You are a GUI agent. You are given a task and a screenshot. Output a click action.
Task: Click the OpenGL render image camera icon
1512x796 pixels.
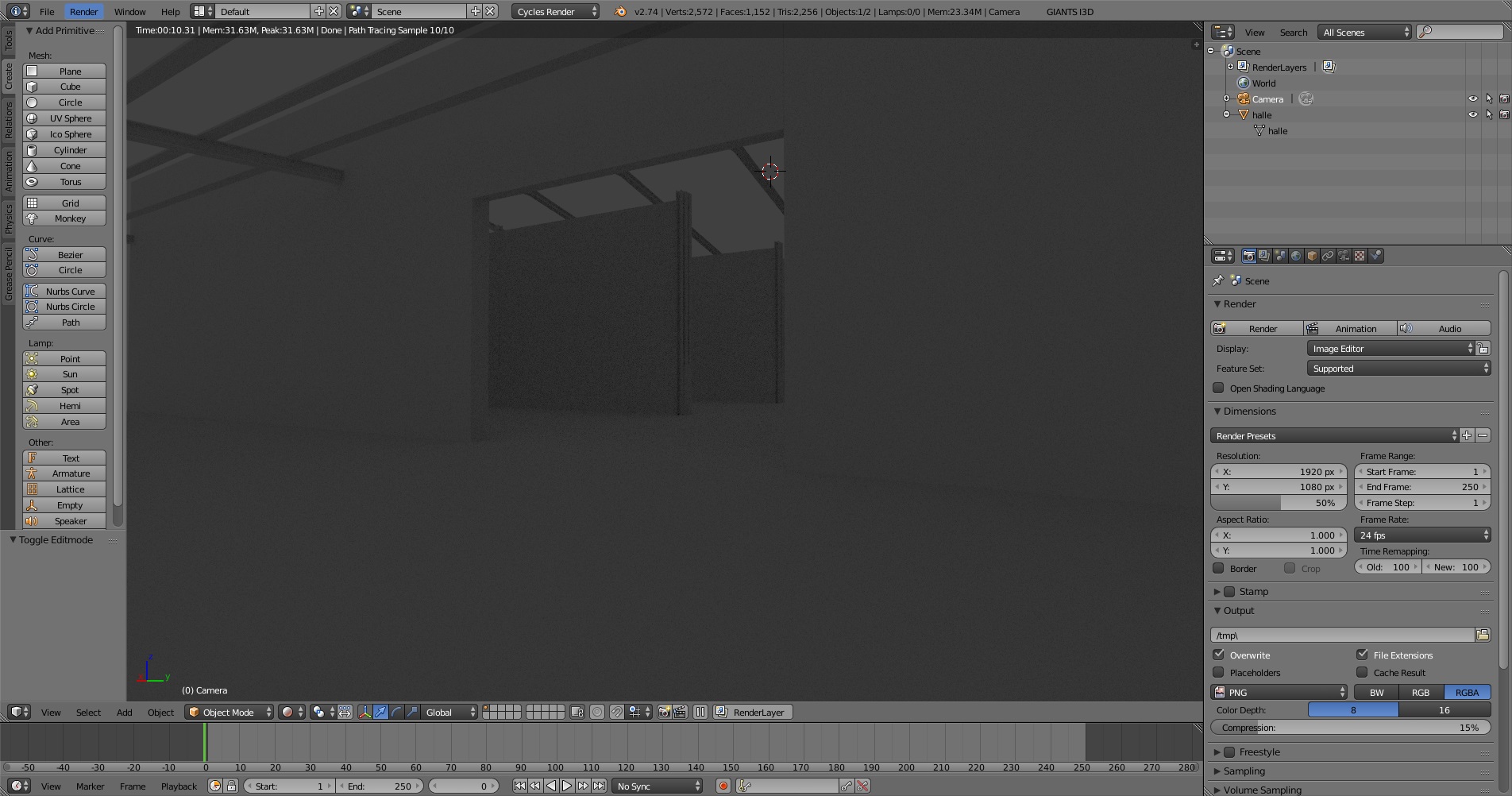click(664, 712)
